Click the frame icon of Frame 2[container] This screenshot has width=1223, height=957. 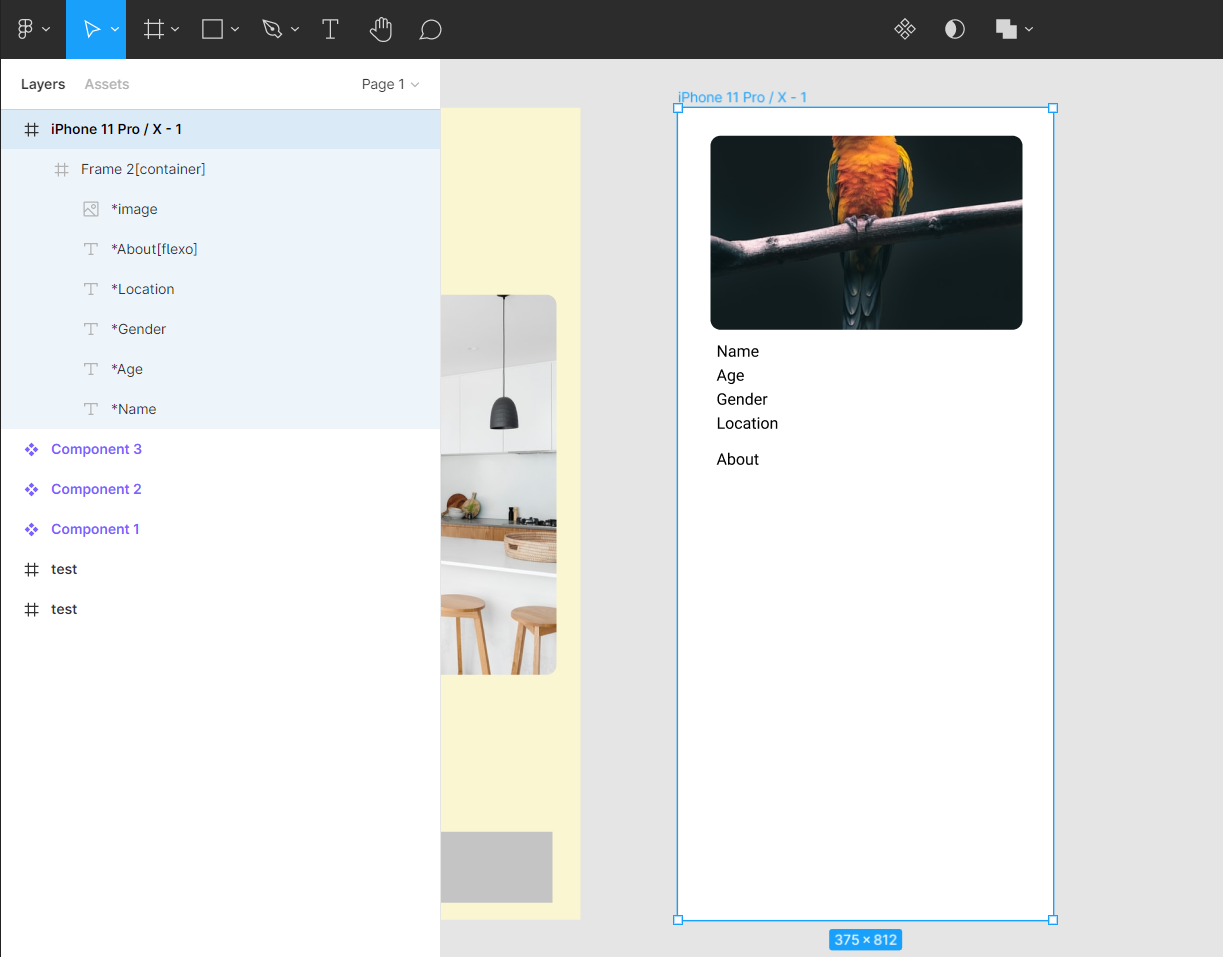61,169
